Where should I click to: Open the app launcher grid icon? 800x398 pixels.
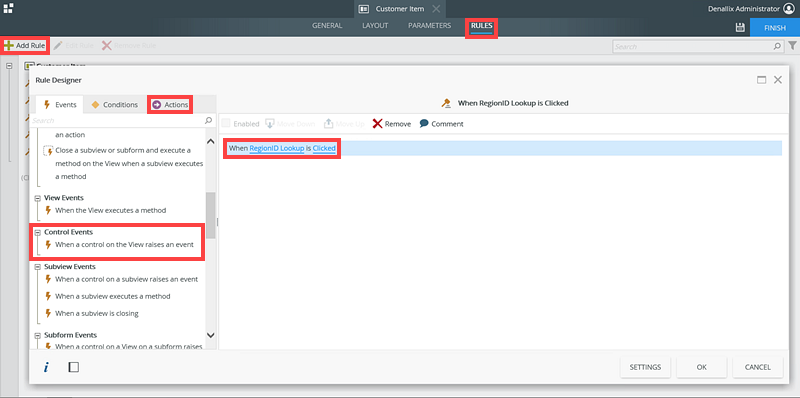pos(8,8)
